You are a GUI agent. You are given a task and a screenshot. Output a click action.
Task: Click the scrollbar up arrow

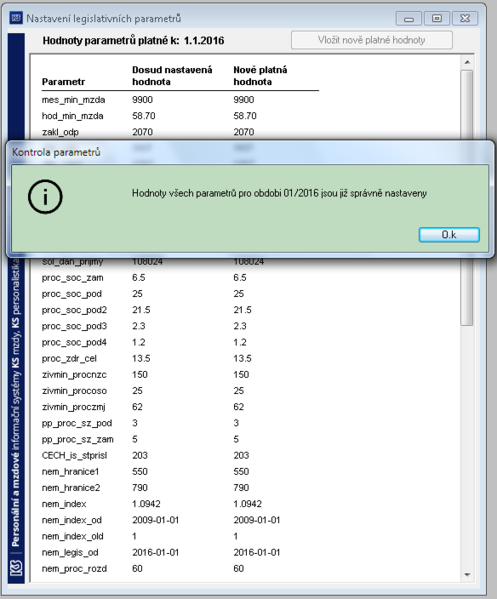pos(467,62)
